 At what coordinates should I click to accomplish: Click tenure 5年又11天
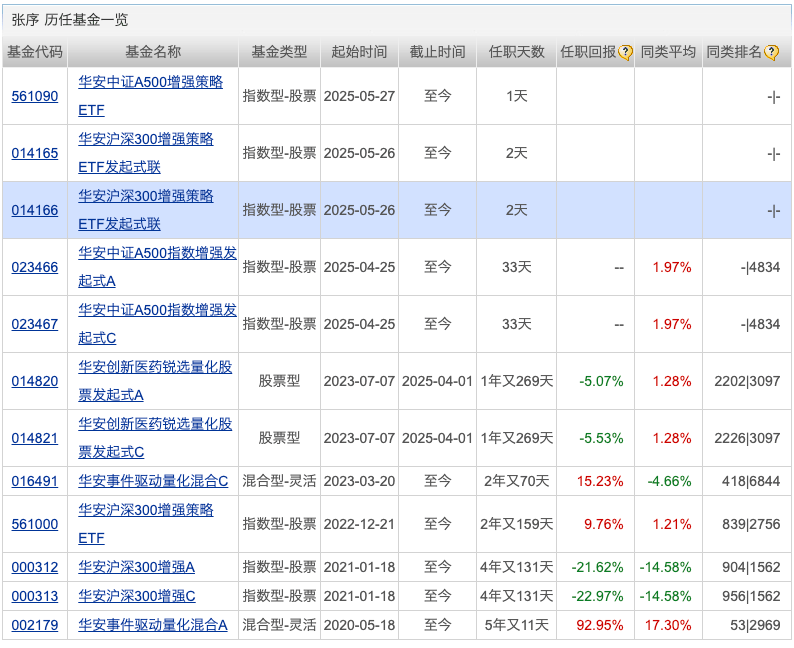pos(517,626)
